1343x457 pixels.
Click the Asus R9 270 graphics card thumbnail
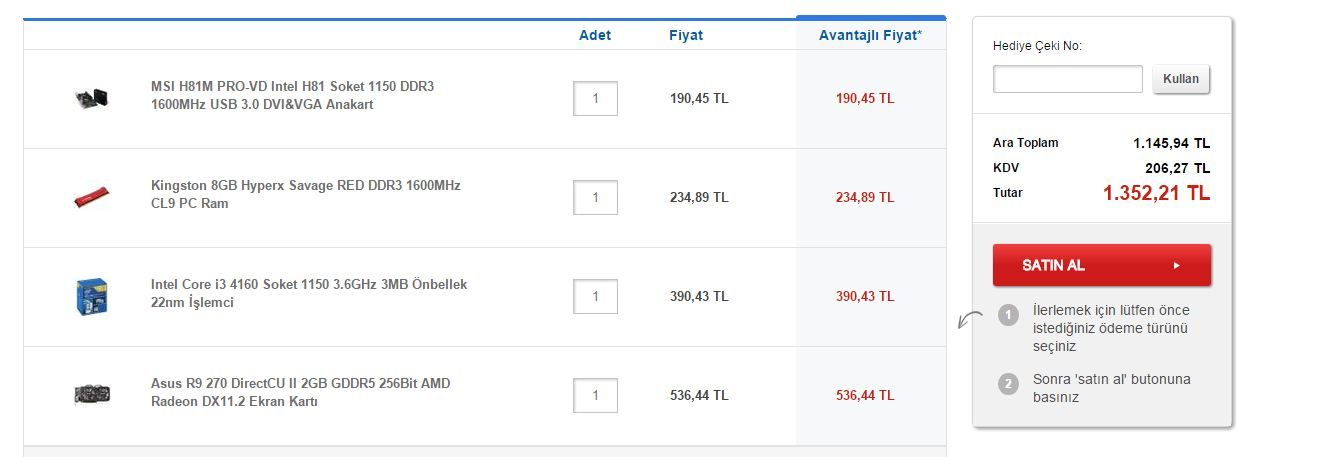tap(91, 394)
